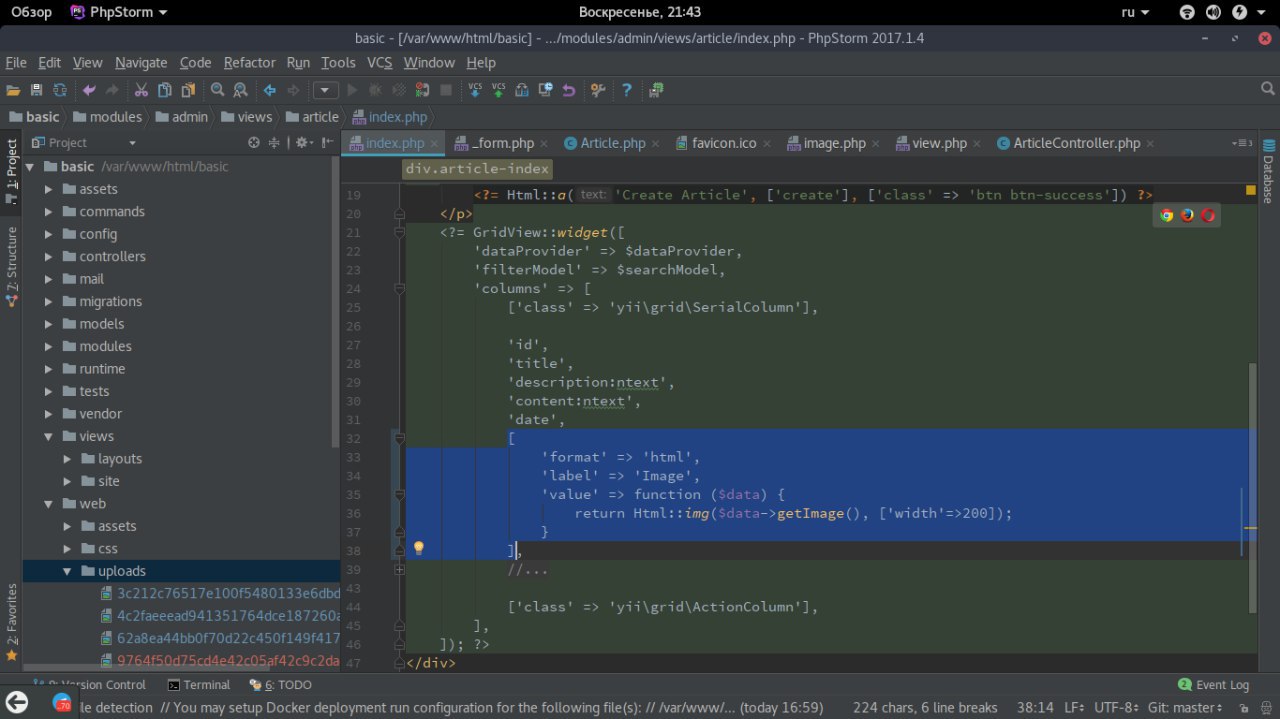Collapse the uploads folder

(x=67, y=571)
